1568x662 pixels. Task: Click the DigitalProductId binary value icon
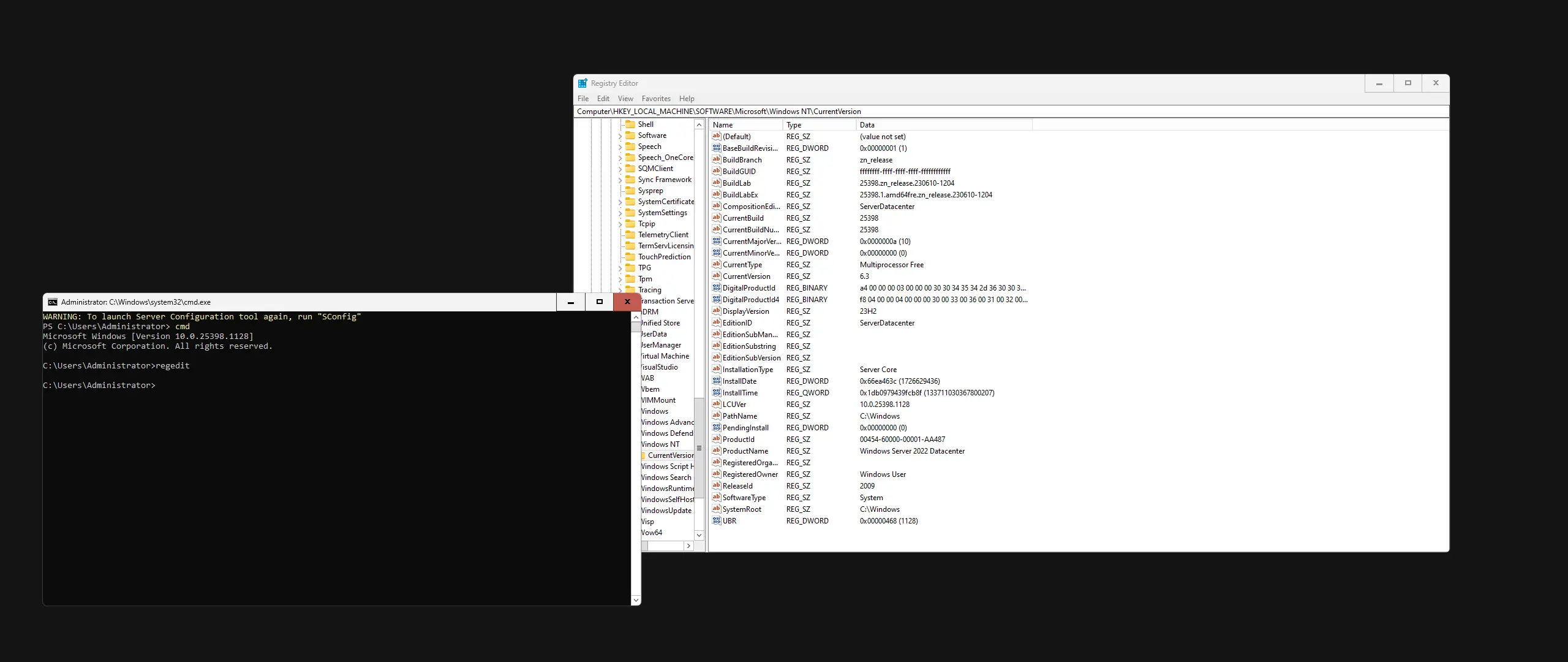click(716, 288)
